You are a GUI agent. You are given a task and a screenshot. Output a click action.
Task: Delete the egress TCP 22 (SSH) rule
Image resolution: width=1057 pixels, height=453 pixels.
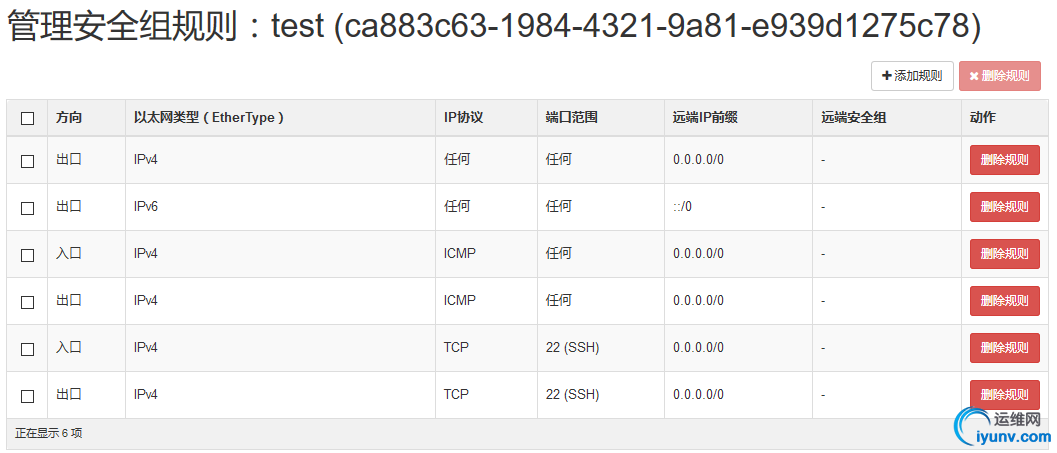(1004, 394)
